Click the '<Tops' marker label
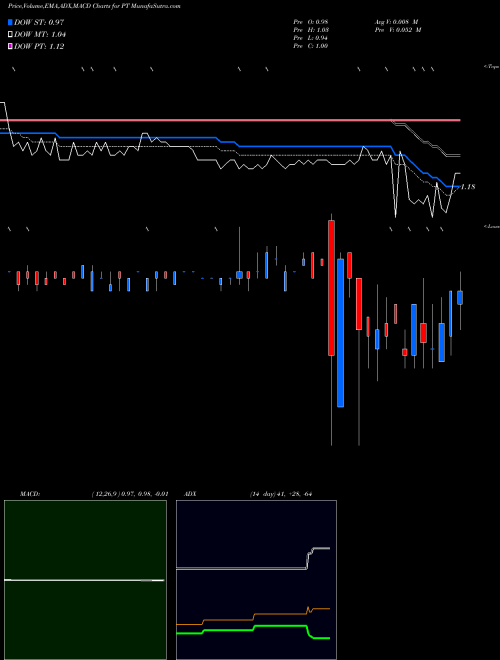The width and height of the screenshot is (500, 660). (x=492, y=67)
